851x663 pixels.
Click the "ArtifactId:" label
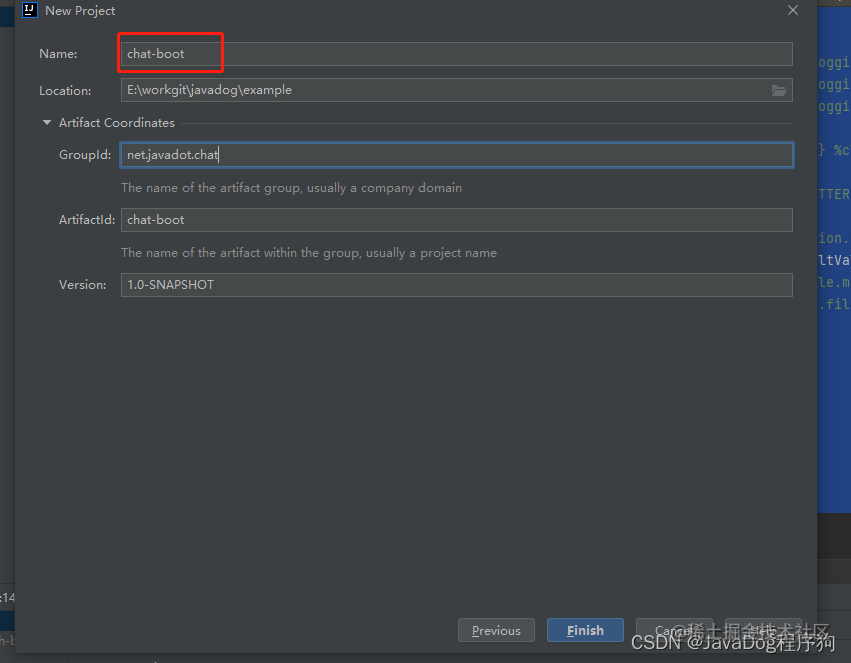click(87, 220)
